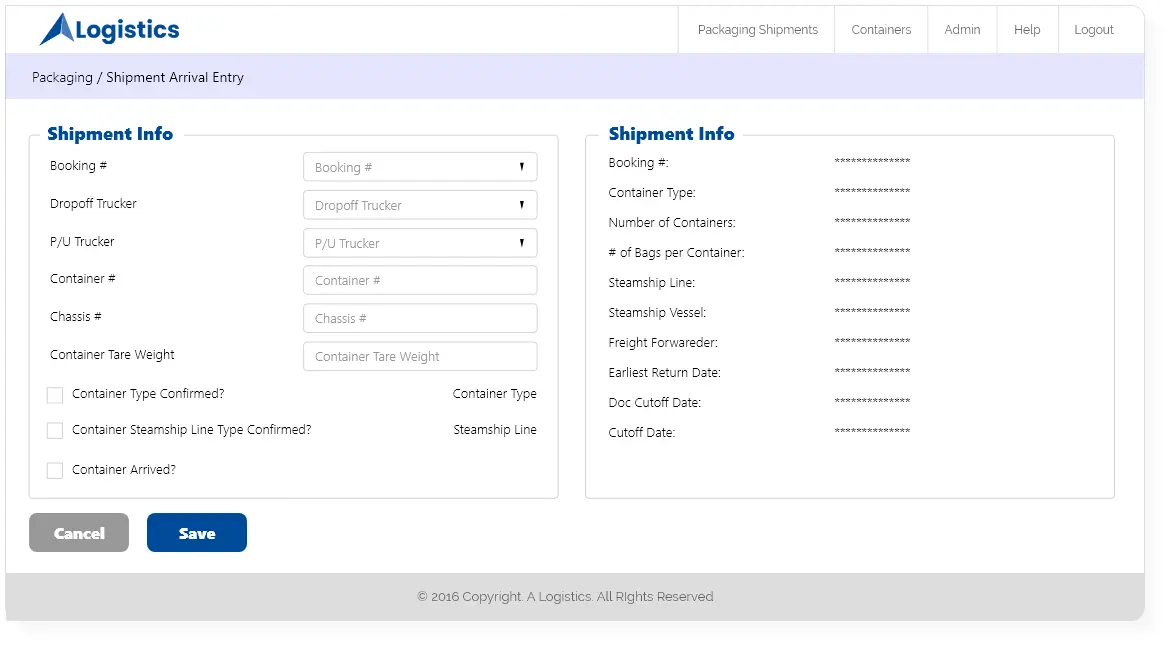Click the masked value next to Cutoff Date:
This screenshot has height=646, width=1170.
tap(872, 431)
